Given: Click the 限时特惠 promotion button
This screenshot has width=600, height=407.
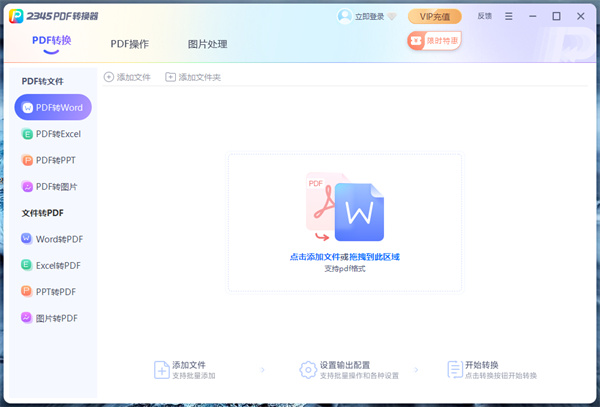Looking at the screenshot, I should [x=434, y=41].
